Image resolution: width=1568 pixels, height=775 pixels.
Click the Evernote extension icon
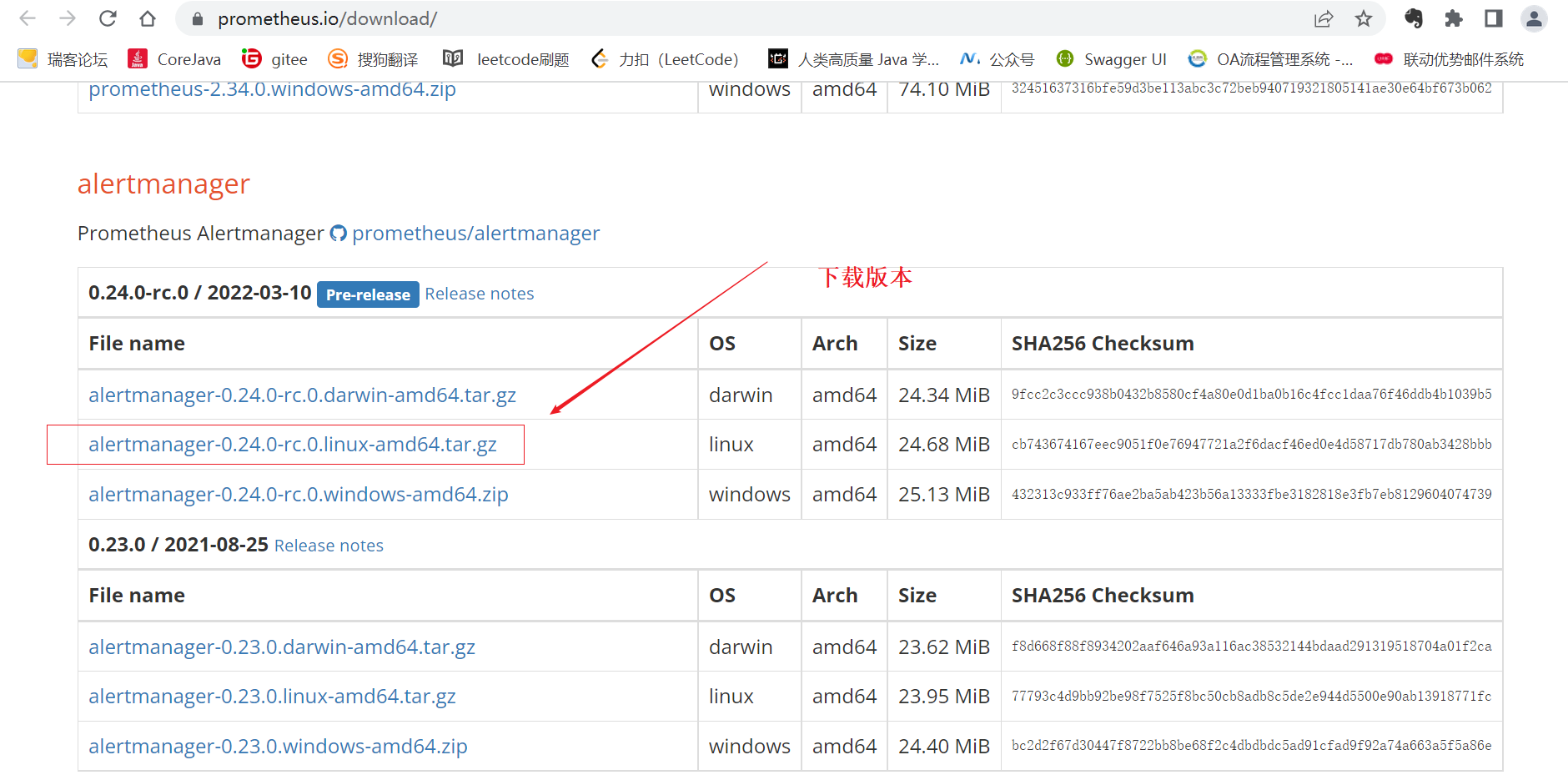[1411, 18]
